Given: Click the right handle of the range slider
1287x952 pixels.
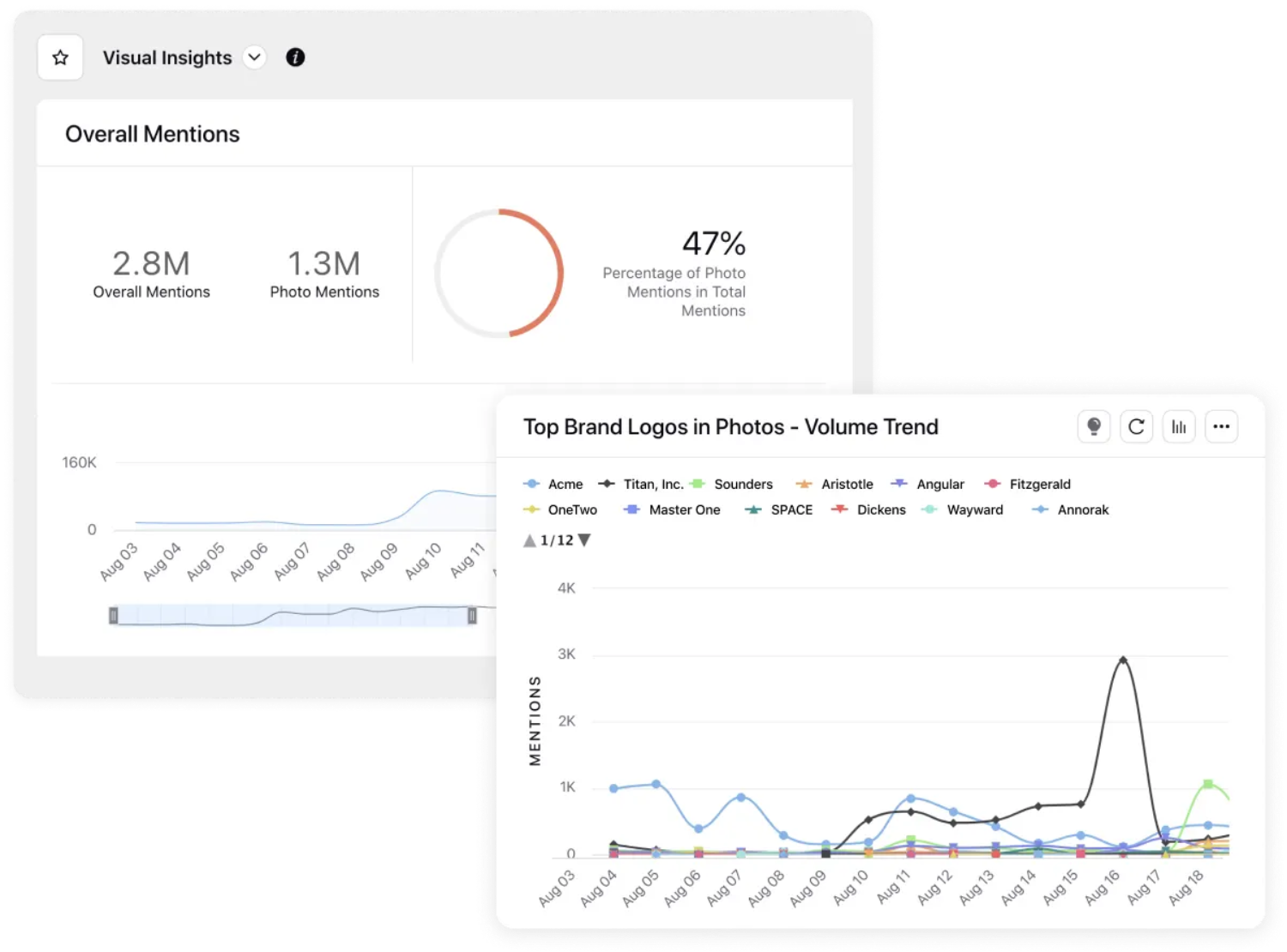Looking at the screenshot, I should click(x=472, y=615).
